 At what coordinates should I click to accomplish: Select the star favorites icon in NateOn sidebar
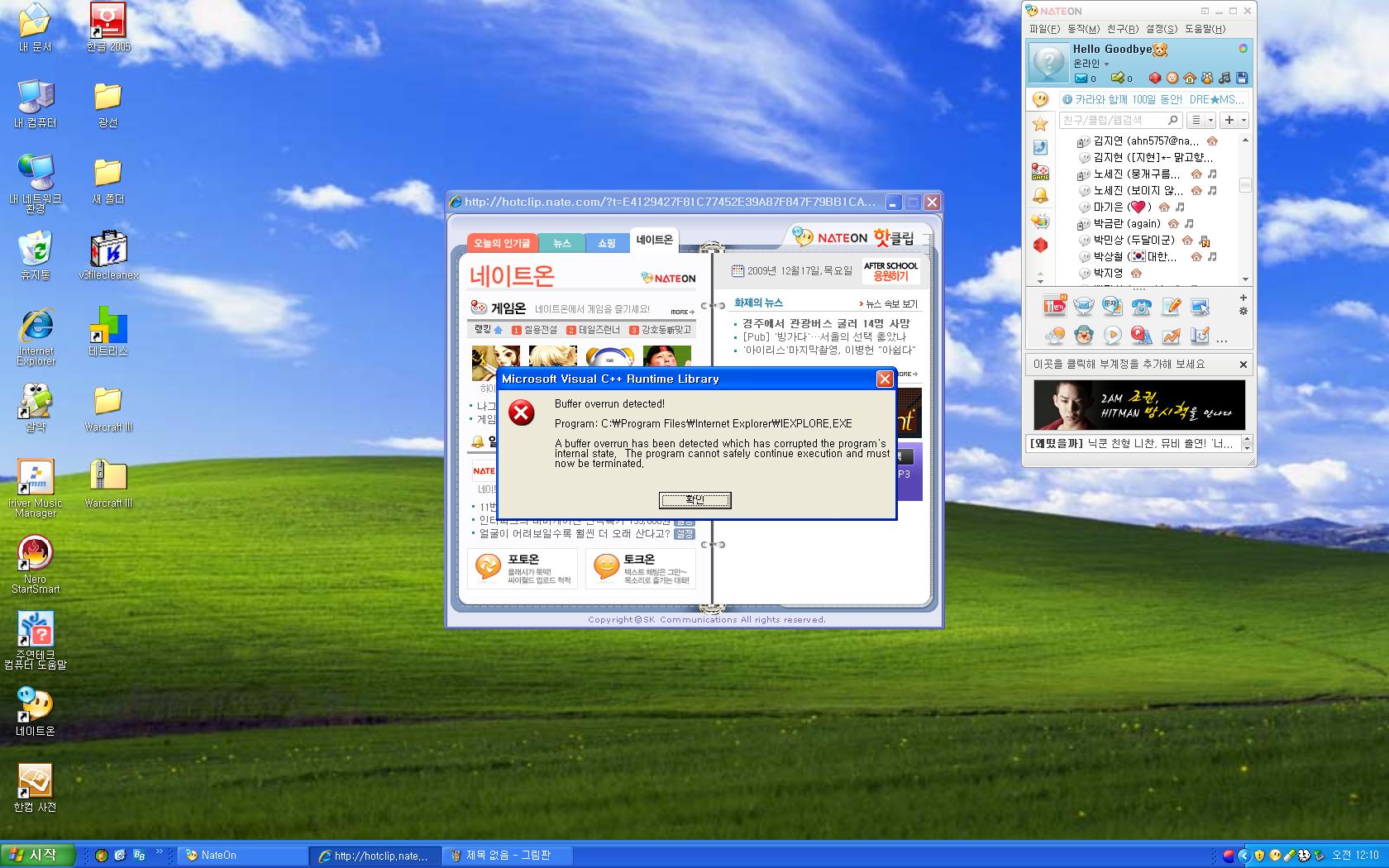tap(1040, 124)
